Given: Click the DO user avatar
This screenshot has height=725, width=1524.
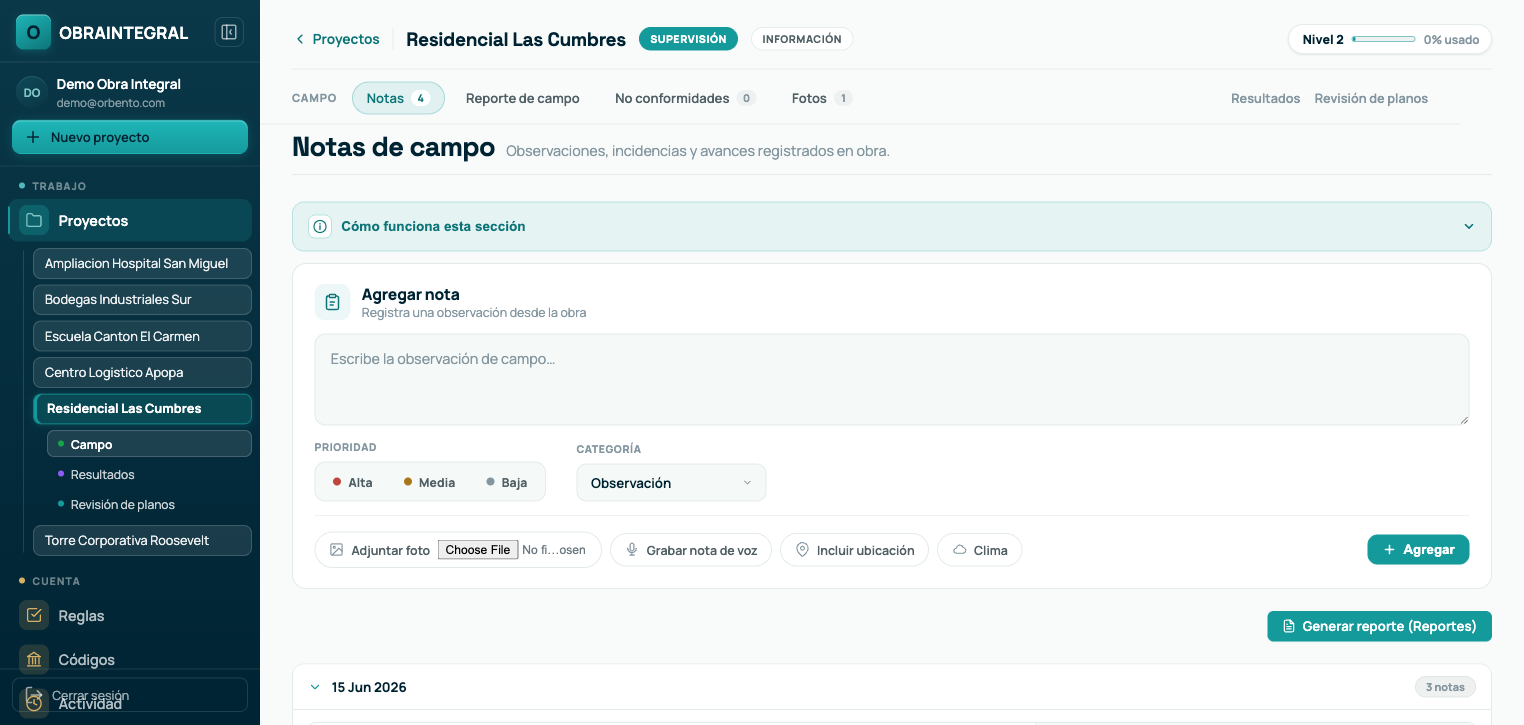Looking at the screenshot, I should click(x=32, y=92).
